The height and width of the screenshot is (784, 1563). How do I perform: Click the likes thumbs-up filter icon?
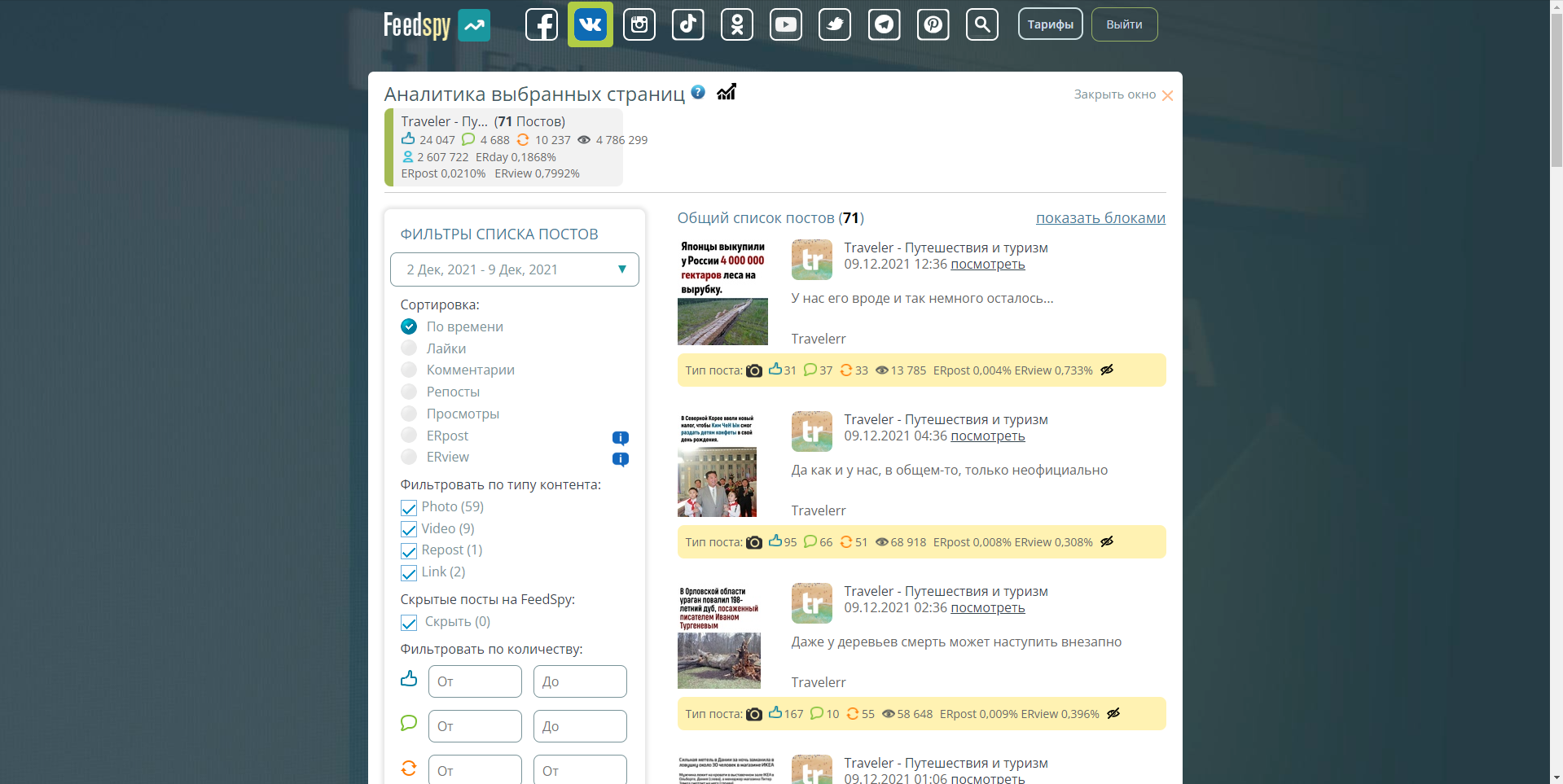click(409, 678)
